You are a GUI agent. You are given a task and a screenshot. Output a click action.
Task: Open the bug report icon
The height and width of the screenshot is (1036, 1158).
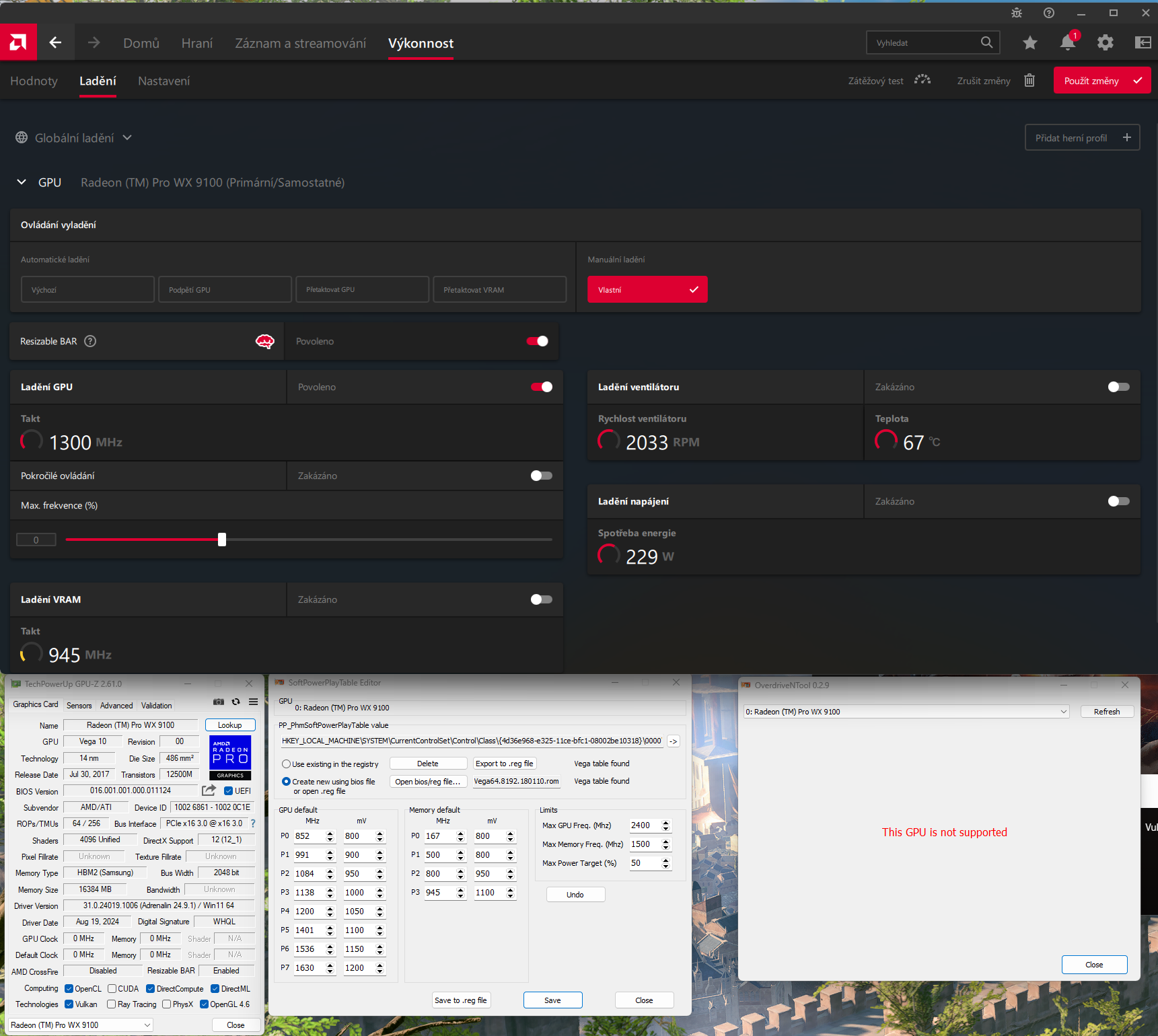tap(1017, 13)
